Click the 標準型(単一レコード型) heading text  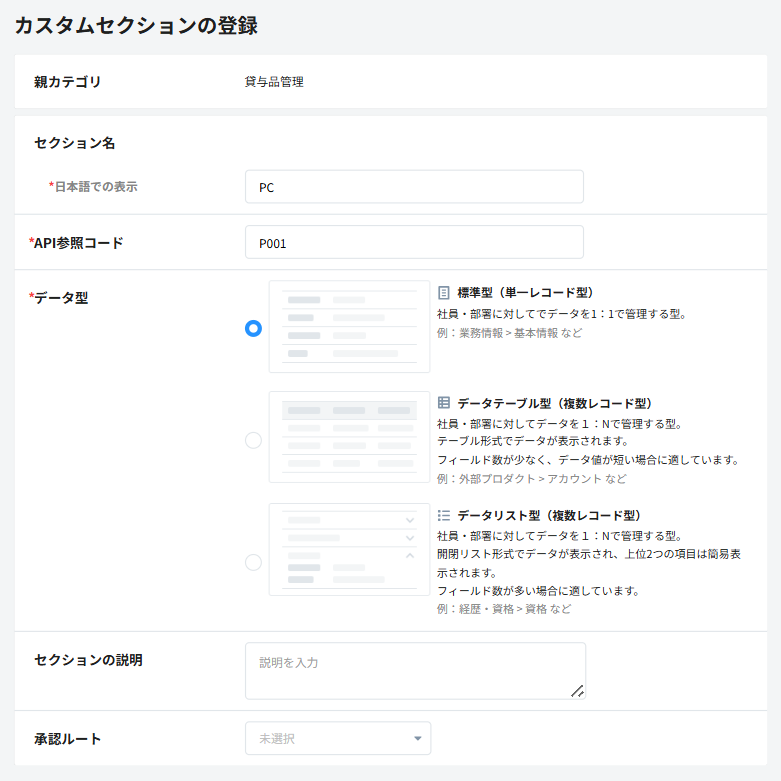[x=525, y=293]
